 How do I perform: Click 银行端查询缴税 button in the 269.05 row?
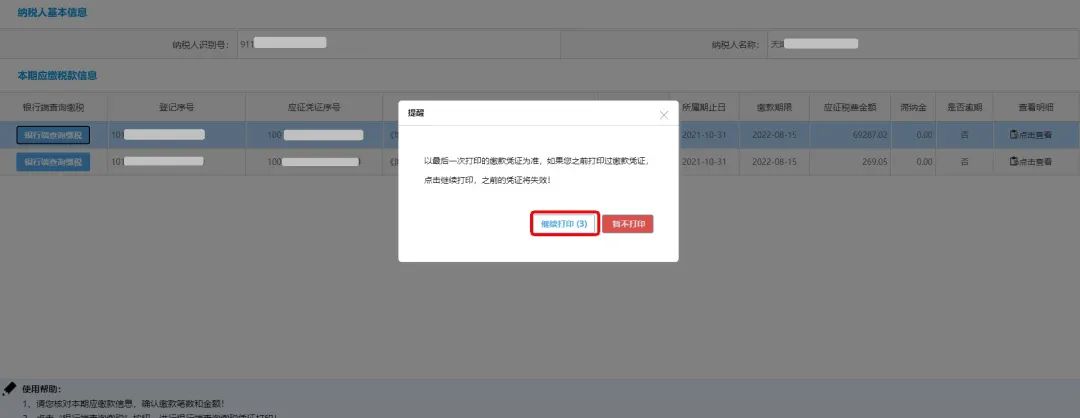click(53, 162)
